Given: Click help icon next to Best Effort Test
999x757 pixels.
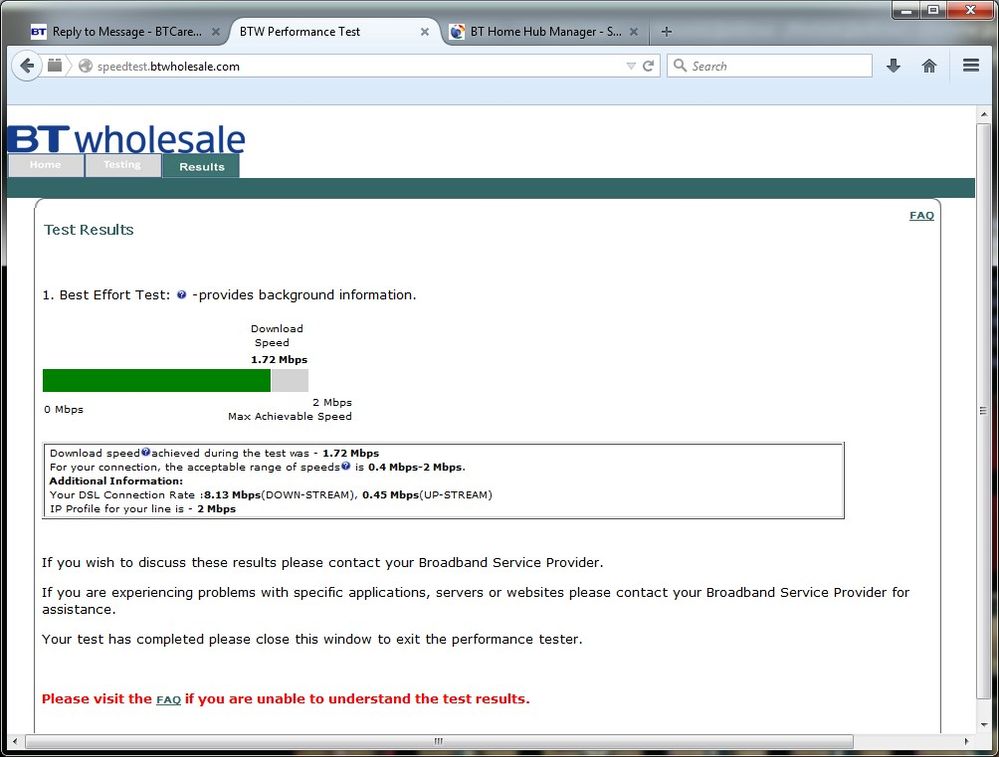Looking at the screenshot, I should click(x=182, y=294).
